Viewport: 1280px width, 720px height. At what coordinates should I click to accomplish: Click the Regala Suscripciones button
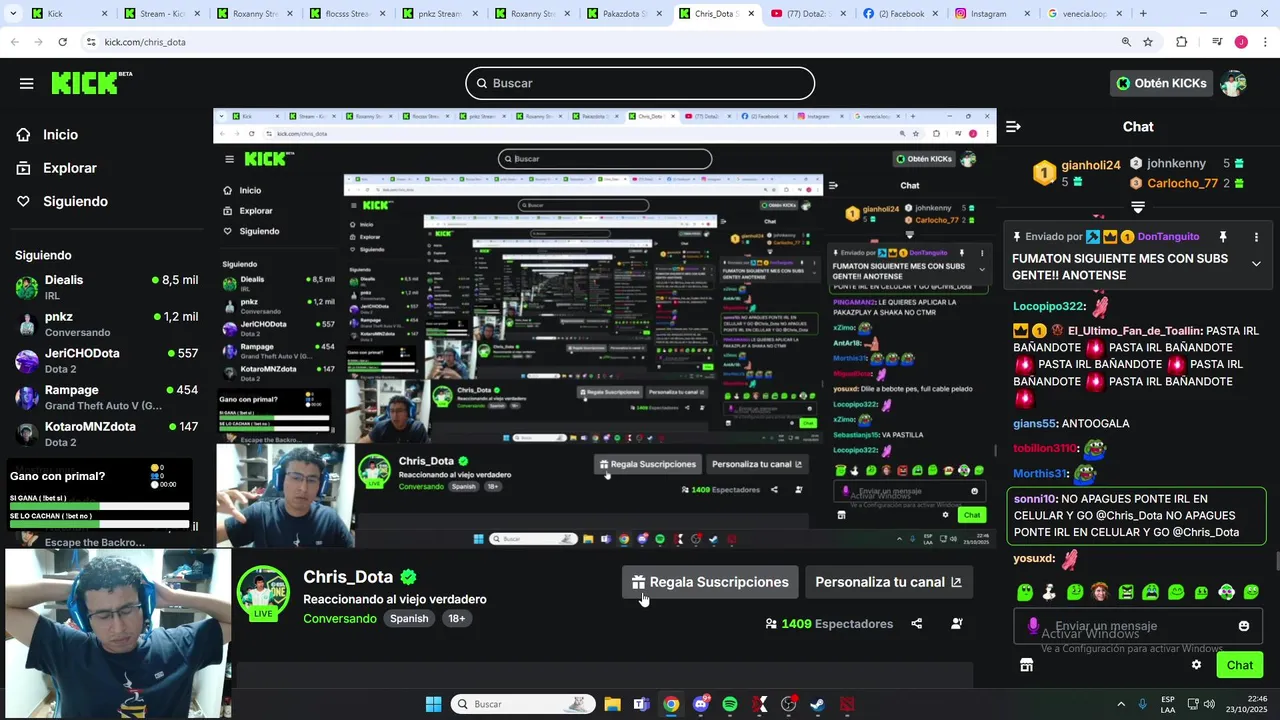tap(710, 582)
